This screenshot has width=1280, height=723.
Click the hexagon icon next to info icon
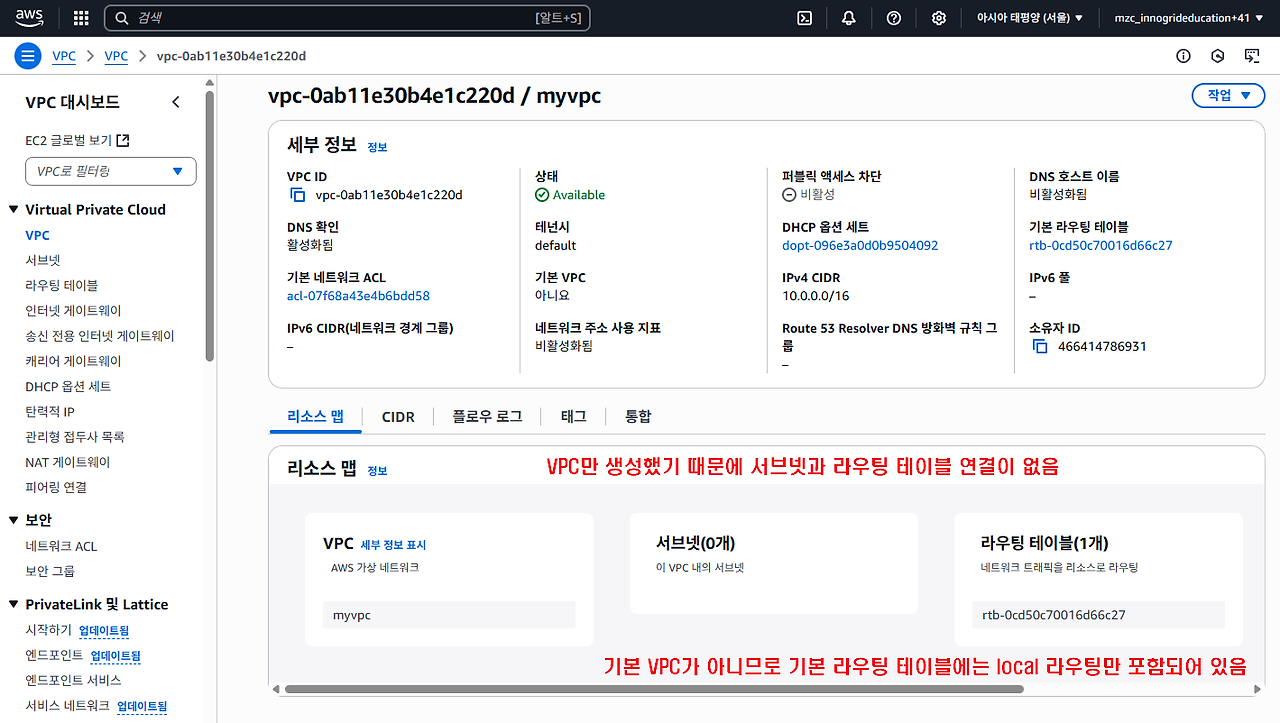pos(1218,56)
